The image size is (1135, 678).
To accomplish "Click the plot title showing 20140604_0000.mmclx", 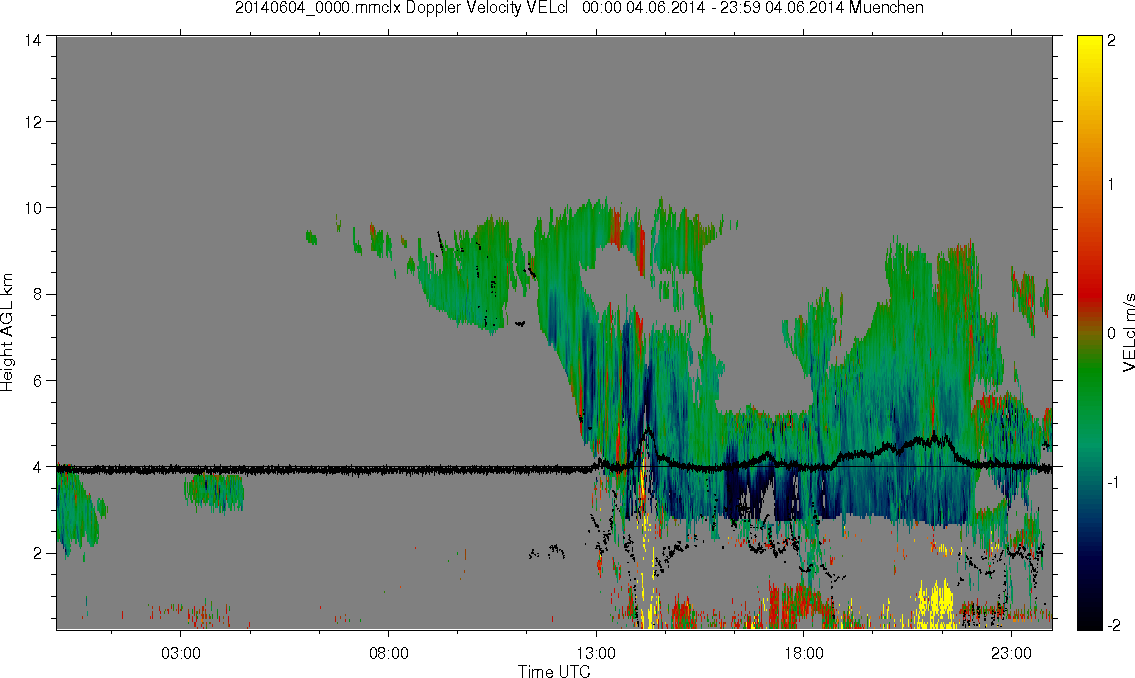I will (x=579, y=8).
